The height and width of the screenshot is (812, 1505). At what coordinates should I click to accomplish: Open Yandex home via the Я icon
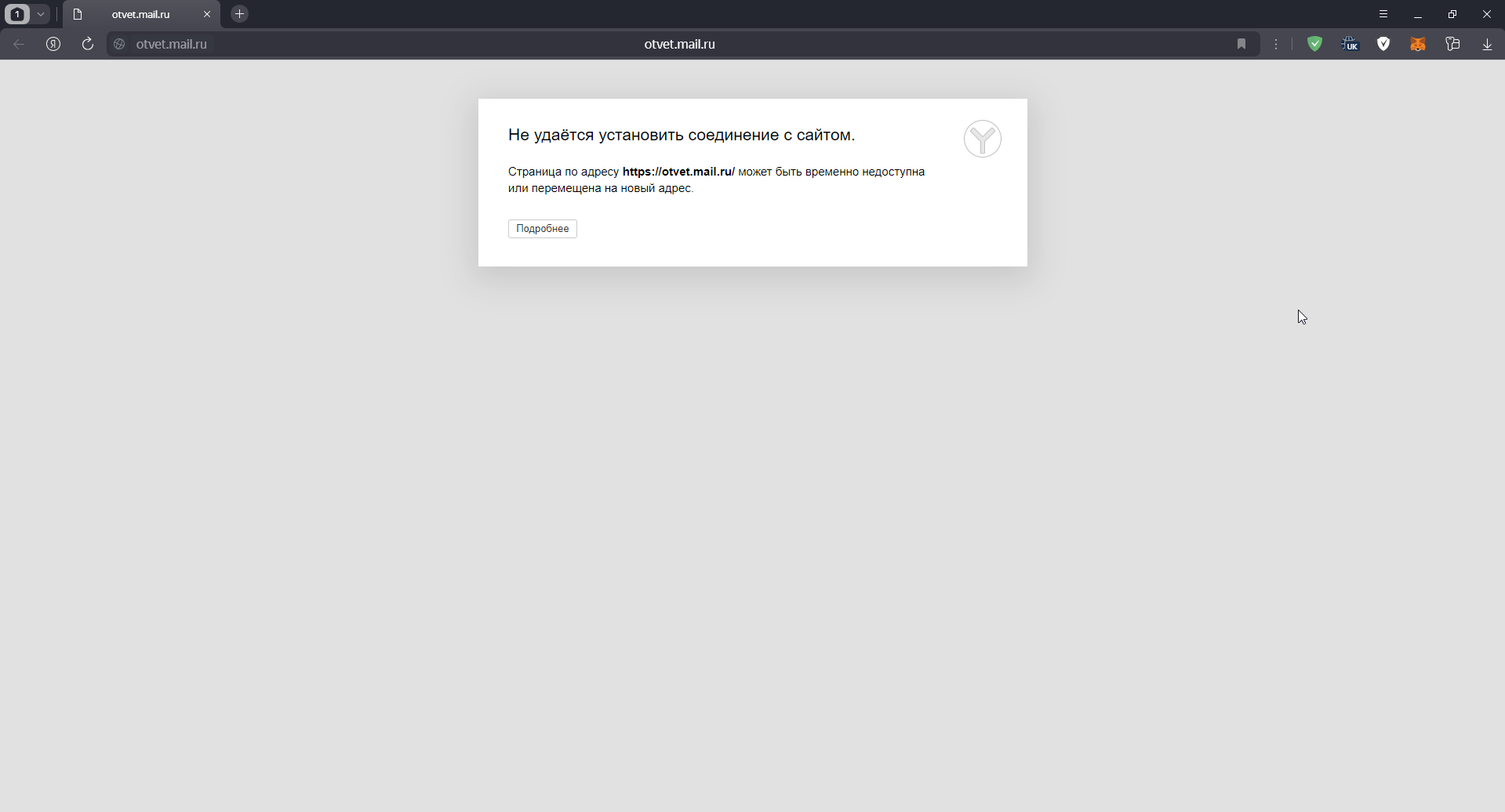(53, 44)
